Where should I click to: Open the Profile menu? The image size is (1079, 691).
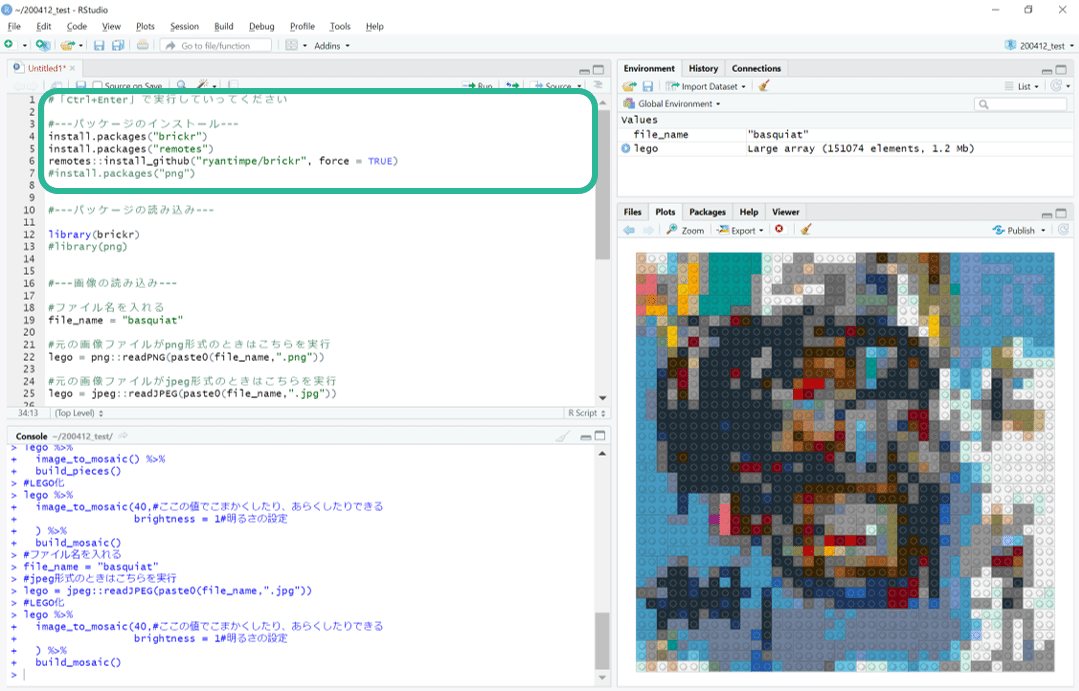click(302, 26)
